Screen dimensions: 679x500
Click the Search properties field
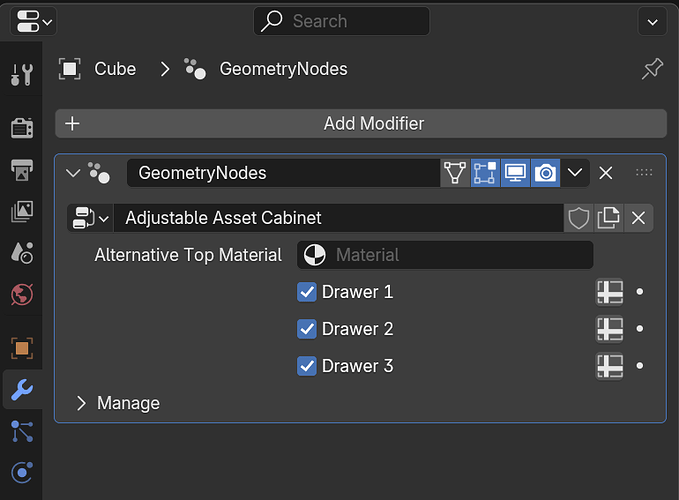point(341,21)
